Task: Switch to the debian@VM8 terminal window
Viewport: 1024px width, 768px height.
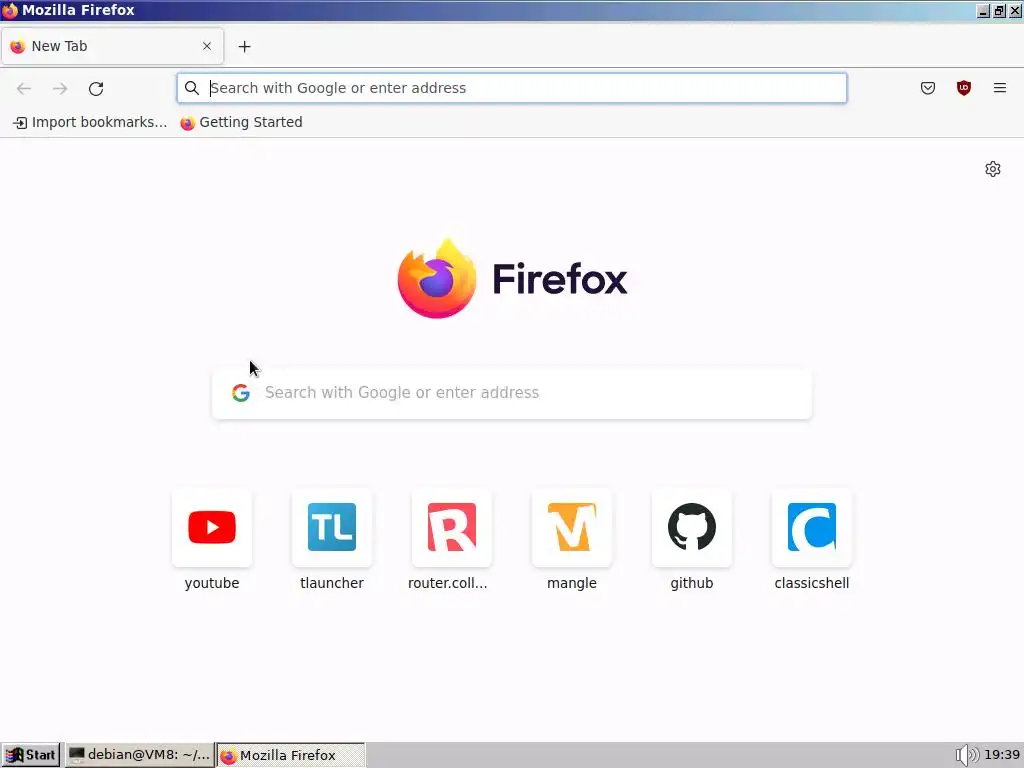Action: tap(140, 755)
